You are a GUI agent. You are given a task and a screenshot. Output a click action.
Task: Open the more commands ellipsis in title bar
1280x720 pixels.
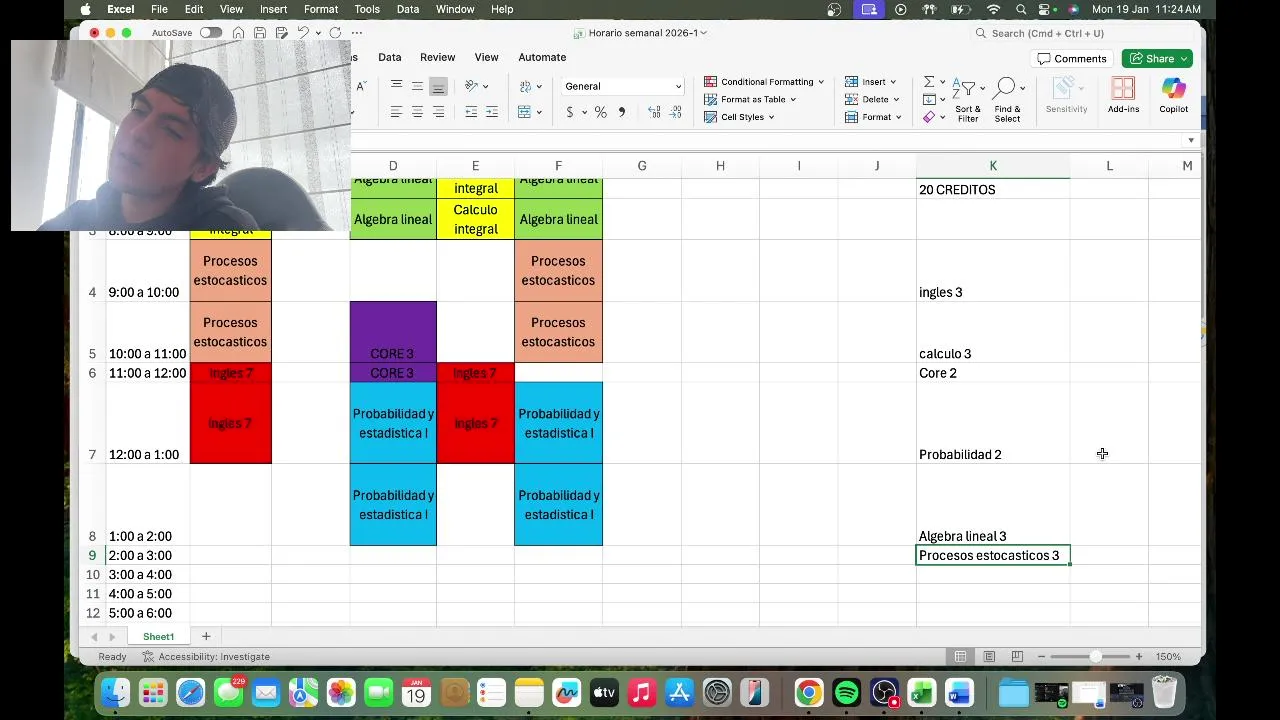point(357,33)
